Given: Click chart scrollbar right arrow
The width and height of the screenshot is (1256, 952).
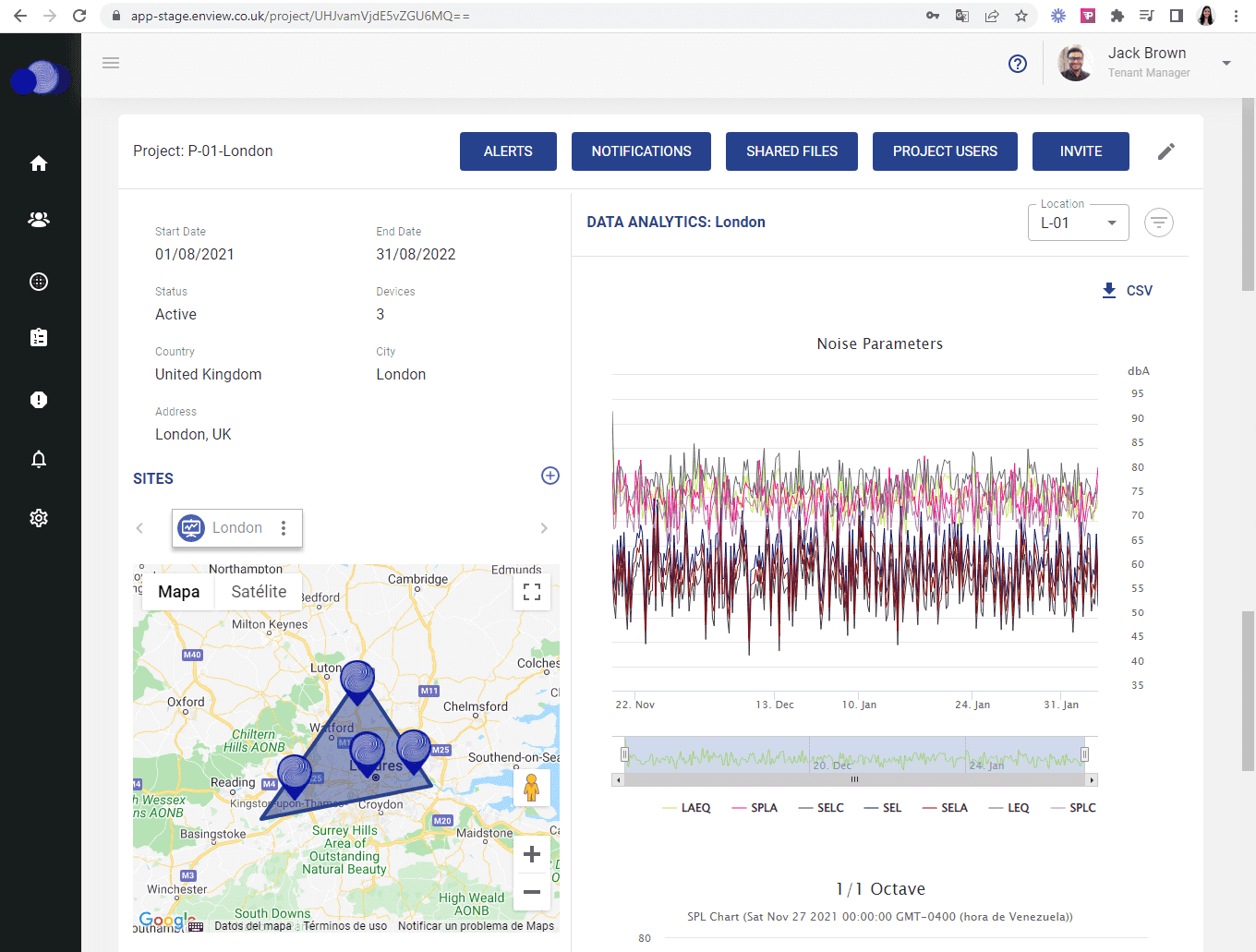Looking at the screenshot, I should click(x=1092, y=780).
